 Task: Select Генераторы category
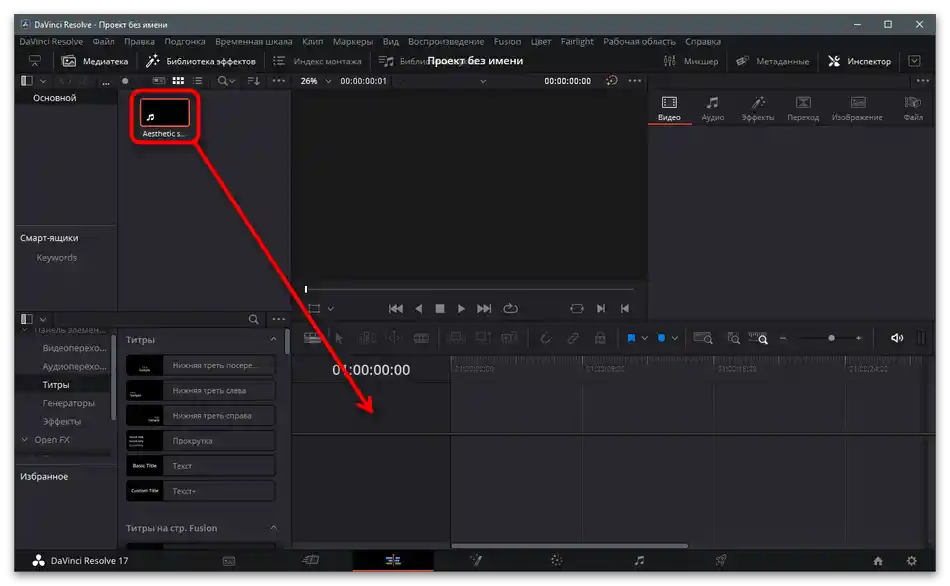[68, 403]
